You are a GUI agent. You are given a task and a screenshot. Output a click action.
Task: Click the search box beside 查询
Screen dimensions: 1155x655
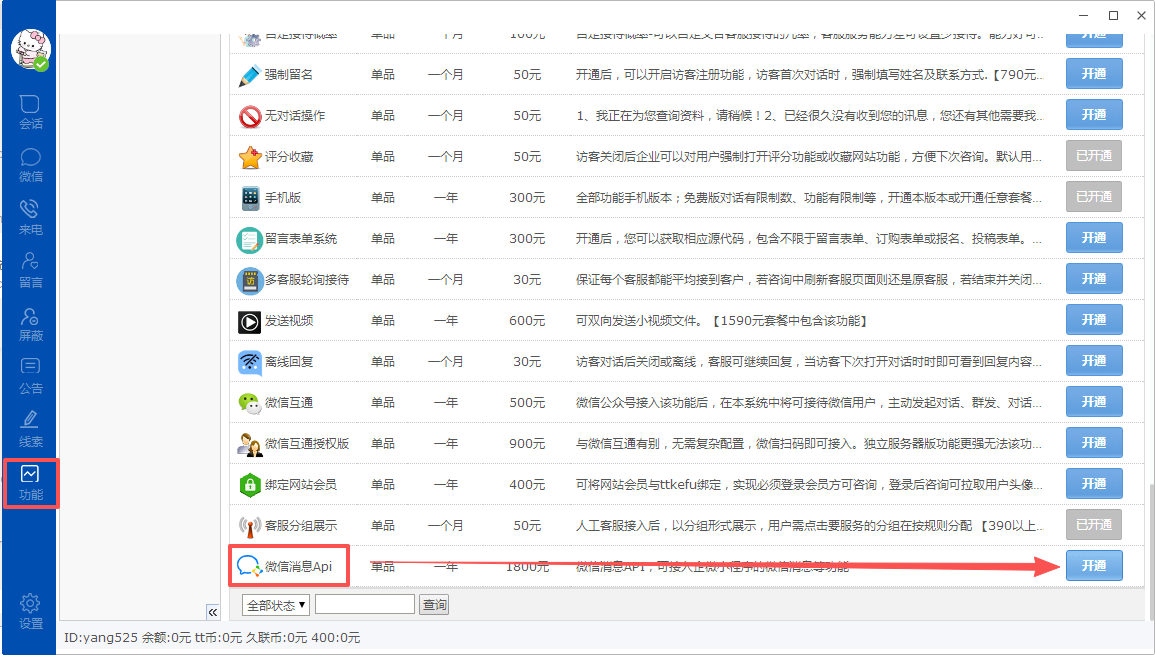(365, 605)
